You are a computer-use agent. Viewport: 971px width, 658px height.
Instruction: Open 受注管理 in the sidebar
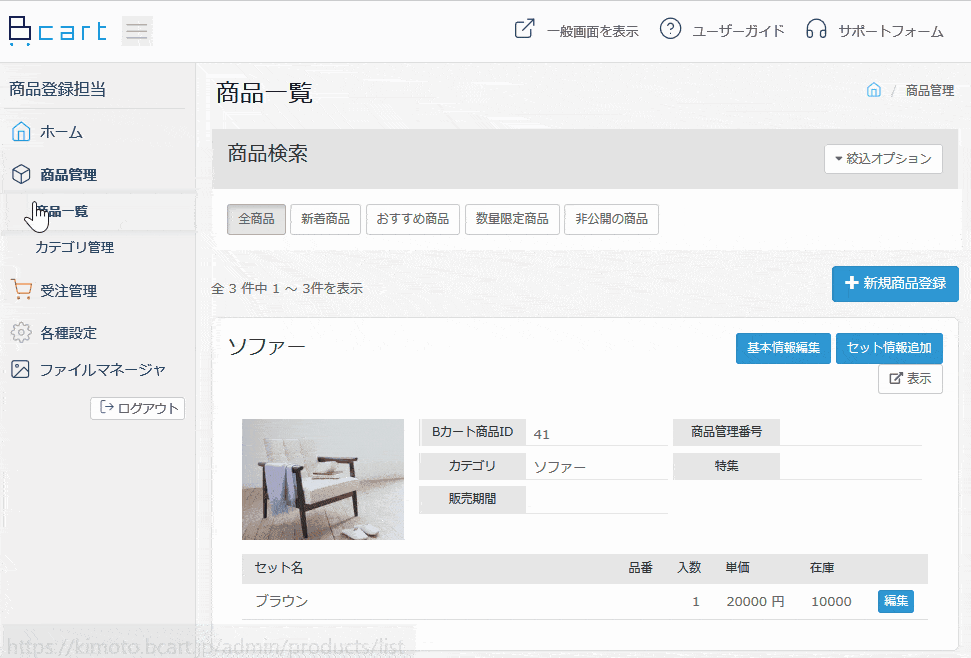[68, 290]
